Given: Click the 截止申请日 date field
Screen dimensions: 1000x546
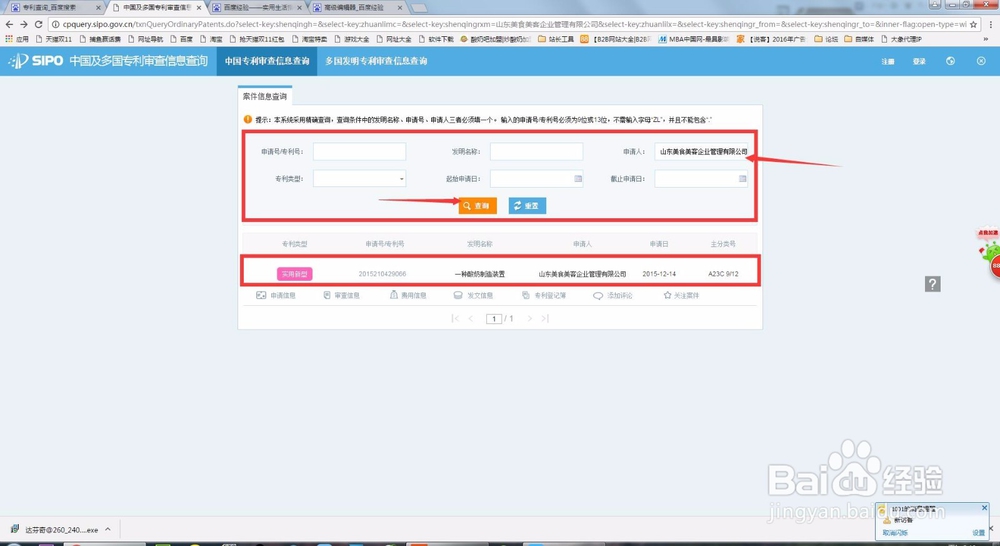Looking at the screenshot, I should point(701,179).
